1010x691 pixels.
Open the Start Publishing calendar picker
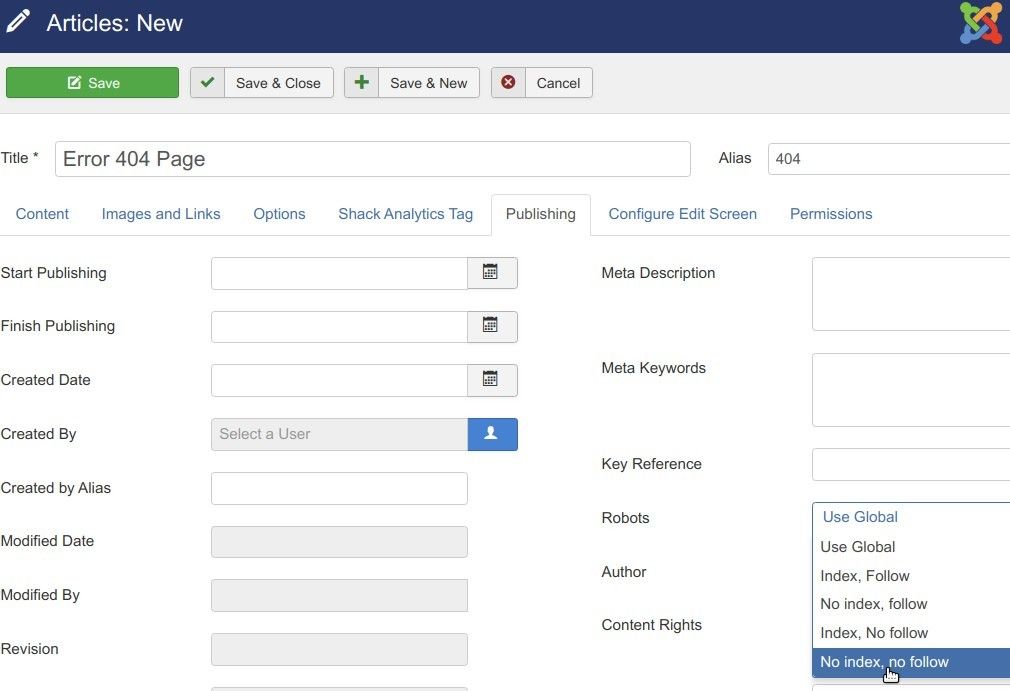pyautogui.click(x=492, y=273)
